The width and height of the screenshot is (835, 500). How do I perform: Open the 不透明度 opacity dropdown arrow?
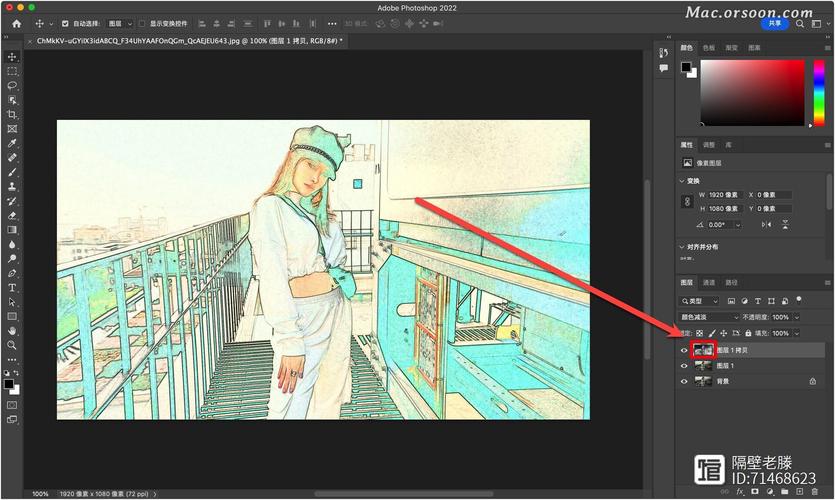click(x=797, y=317)
